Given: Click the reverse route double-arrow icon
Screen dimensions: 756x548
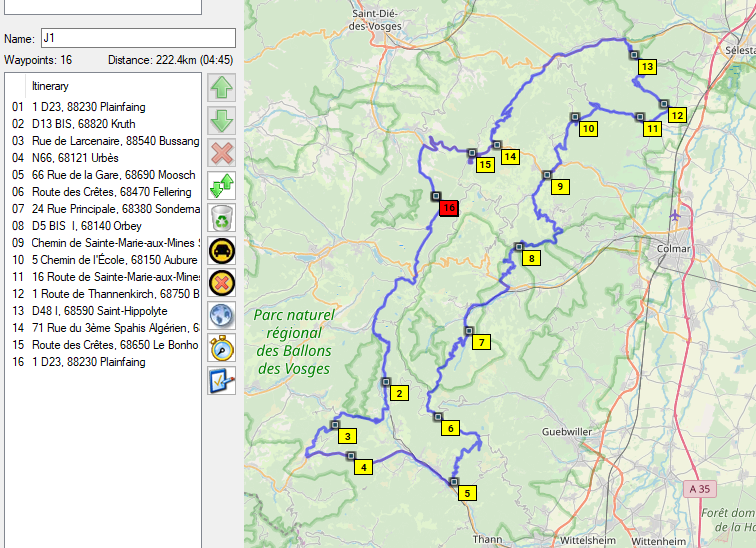Looking at the screenshot, I should [x=221, y=185].
